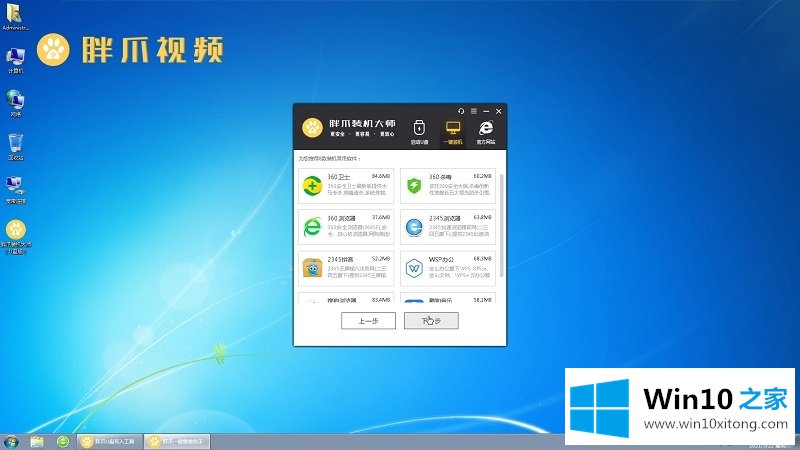
Task: Click the 360浏览器 software name
Action: [341, 218]
